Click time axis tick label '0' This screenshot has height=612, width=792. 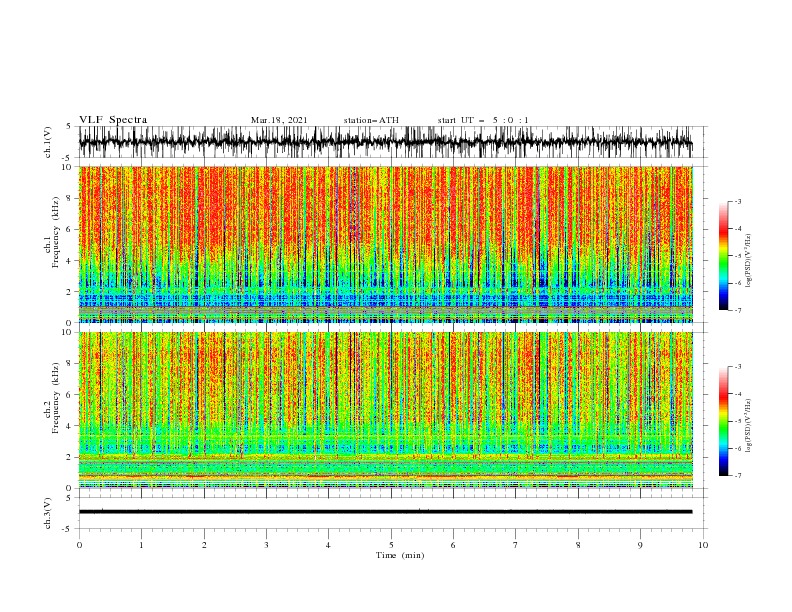click(79, 545)
